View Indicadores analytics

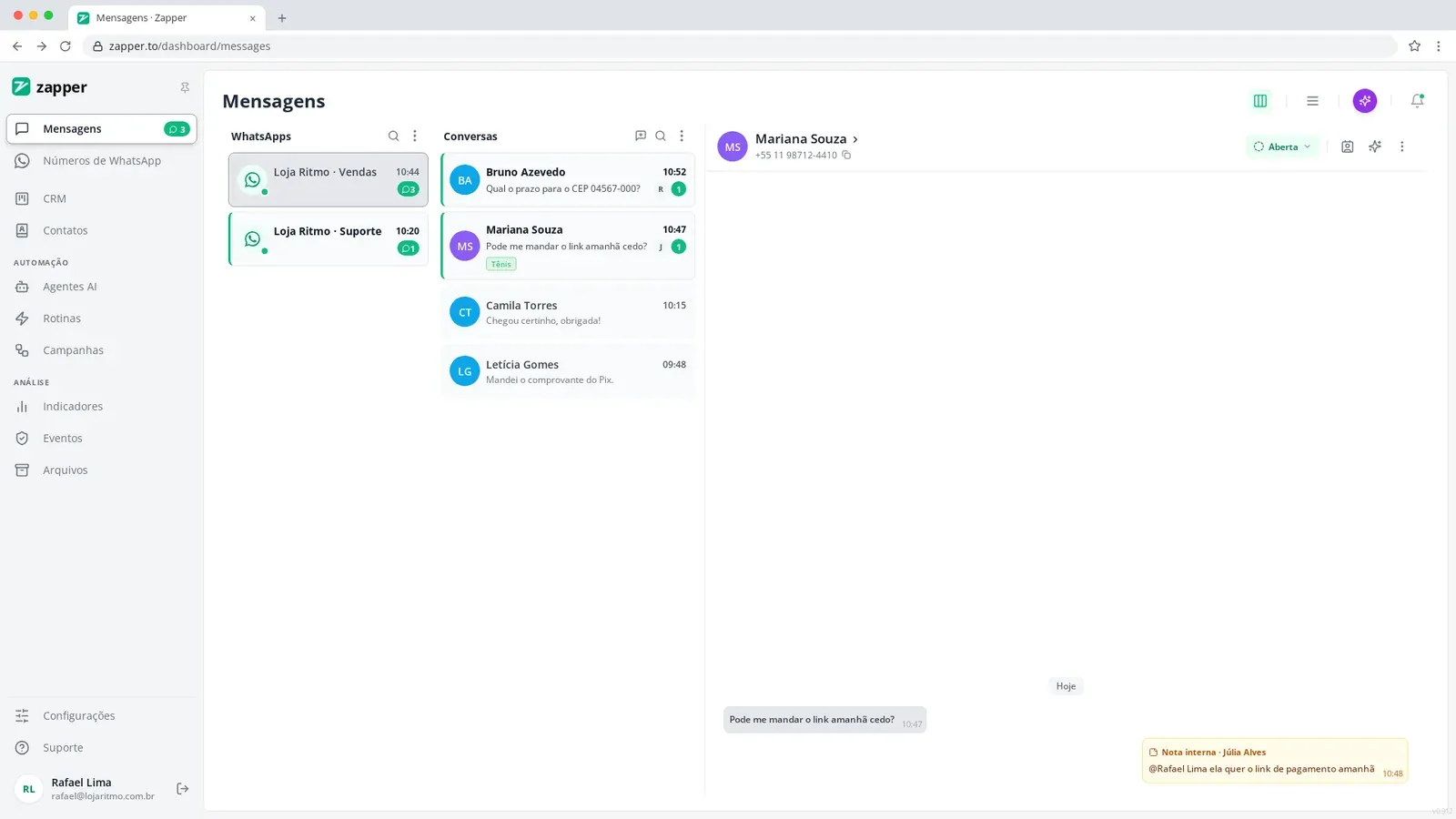coord(101,407)
